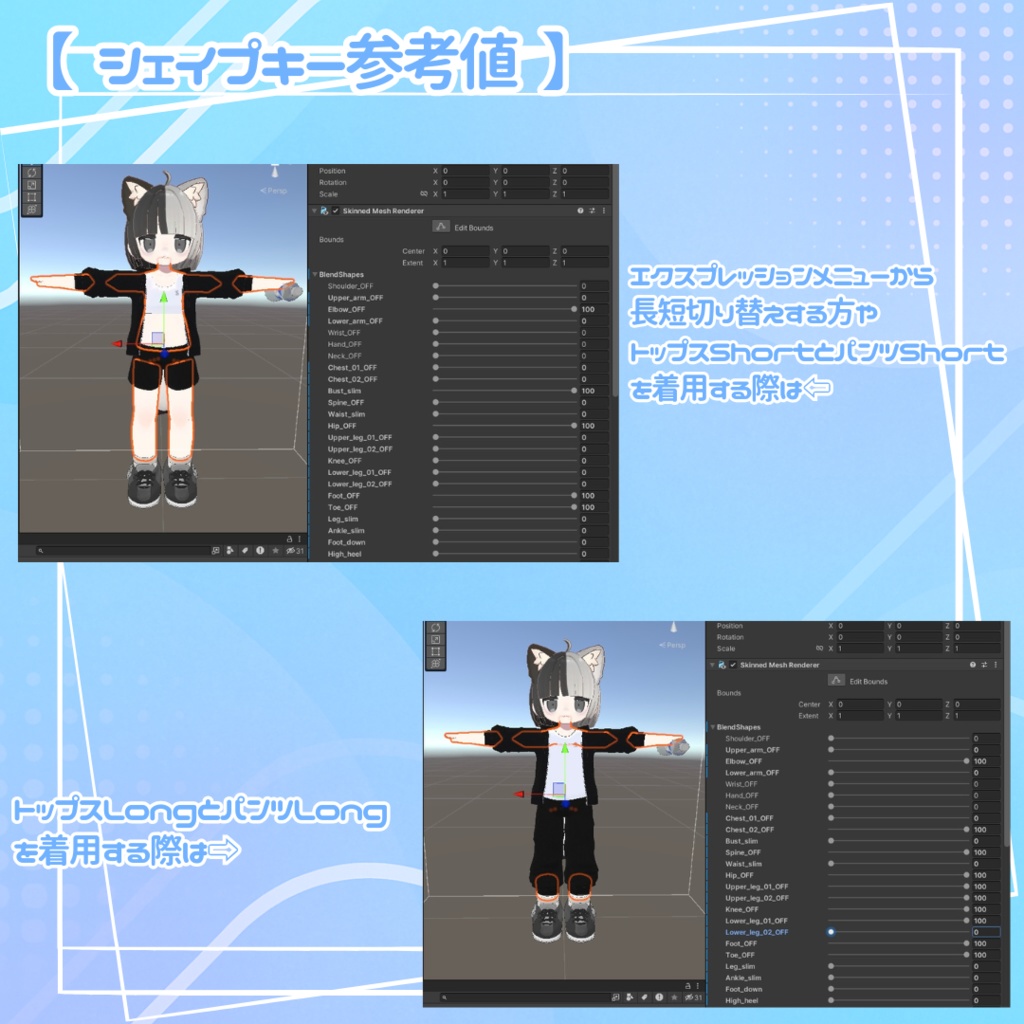Select the orbit tool in the scene view toolbar
This screenshot has height=1024, width=1024.
(x=31, y=173)
